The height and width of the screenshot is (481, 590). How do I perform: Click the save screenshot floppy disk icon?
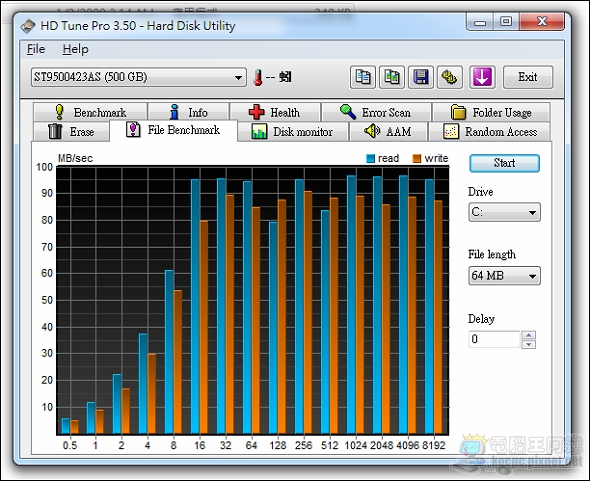(x=421, y=78)
